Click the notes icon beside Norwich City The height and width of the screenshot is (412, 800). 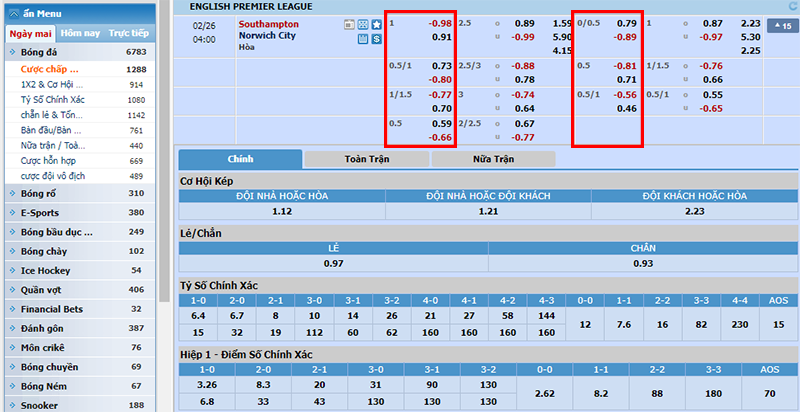363,39
